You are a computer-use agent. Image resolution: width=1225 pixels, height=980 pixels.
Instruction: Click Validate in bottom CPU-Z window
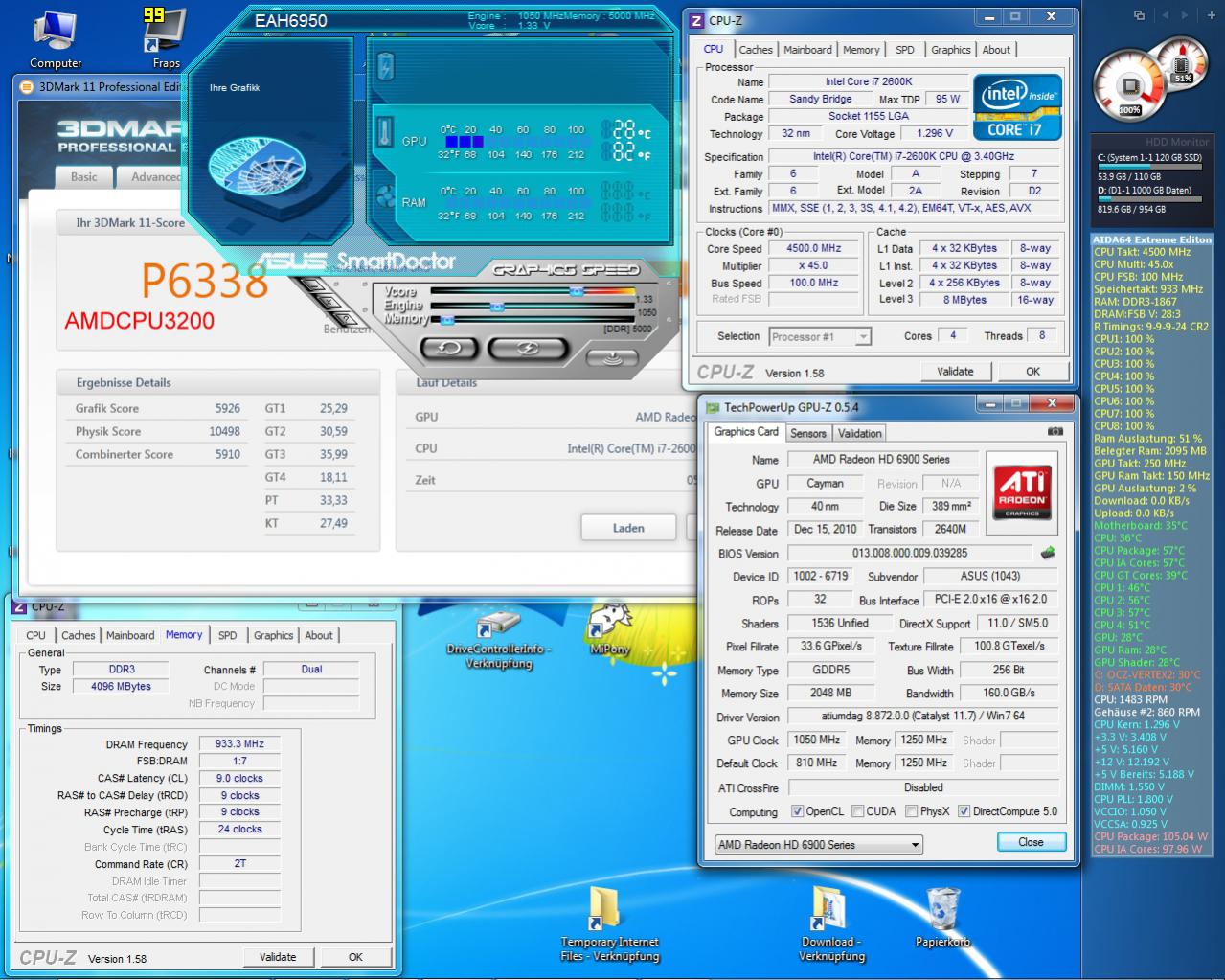pos(278,957)
